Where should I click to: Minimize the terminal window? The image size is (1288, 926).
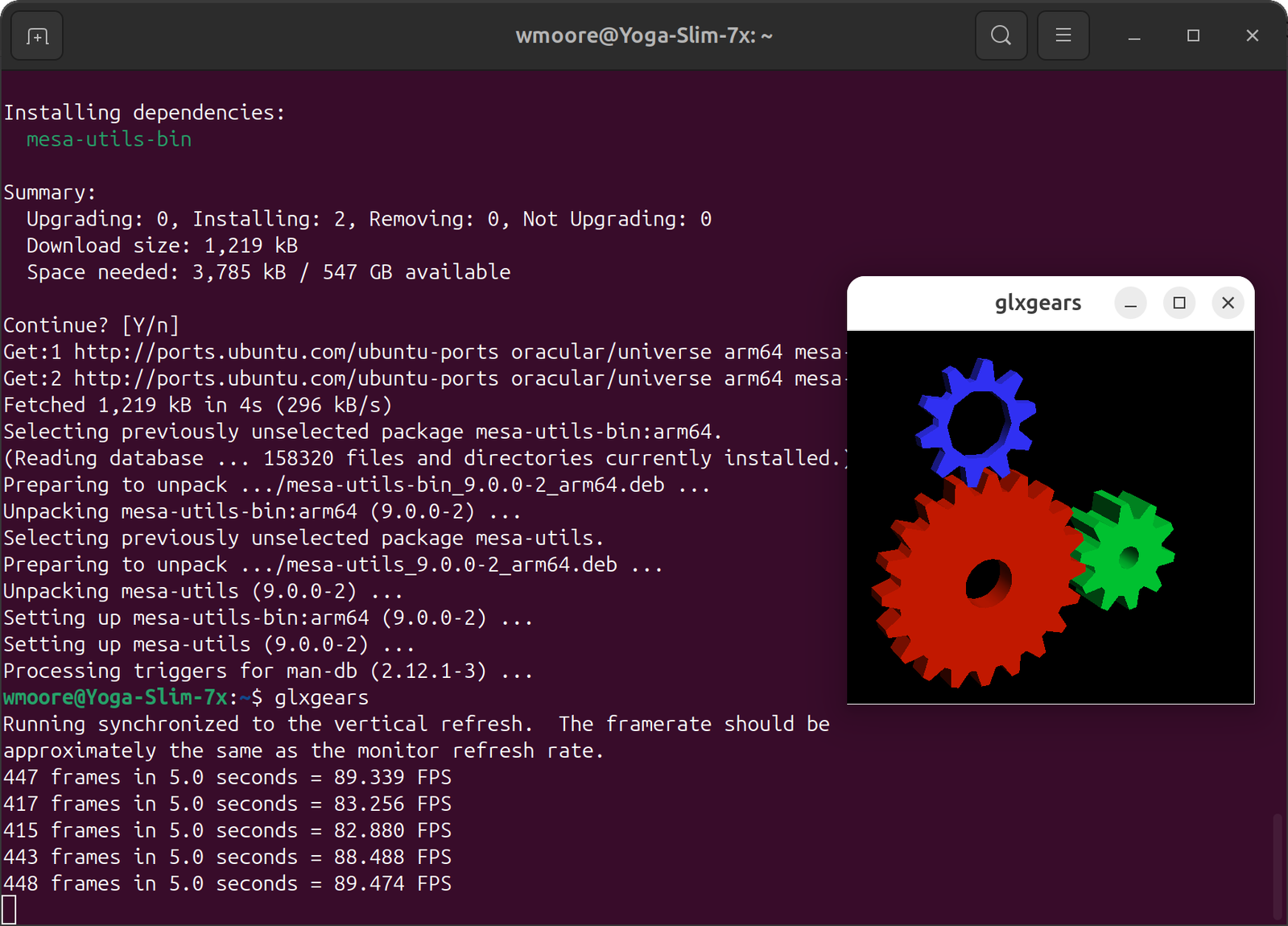tap(1134, 36)
